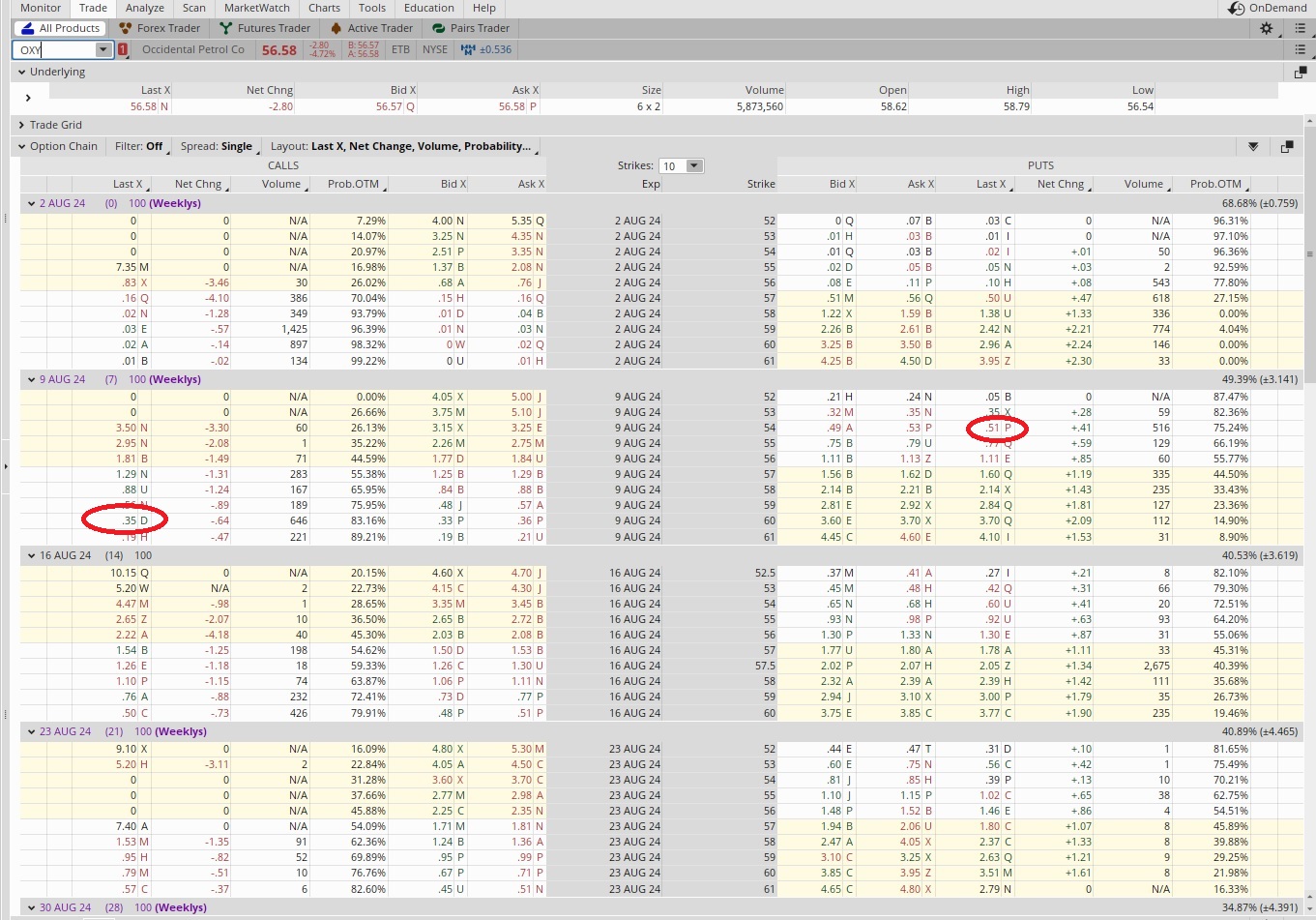Detach the Underlying section into a new window
Viewport: 1316px width, 920px height.
click(x=1300, y=72)
